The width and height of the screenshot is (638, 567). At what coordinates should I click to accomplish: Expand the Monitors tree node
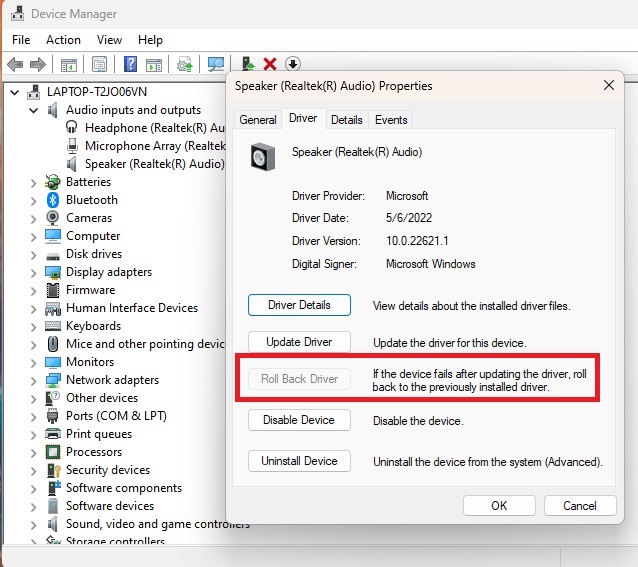(34, 362)
